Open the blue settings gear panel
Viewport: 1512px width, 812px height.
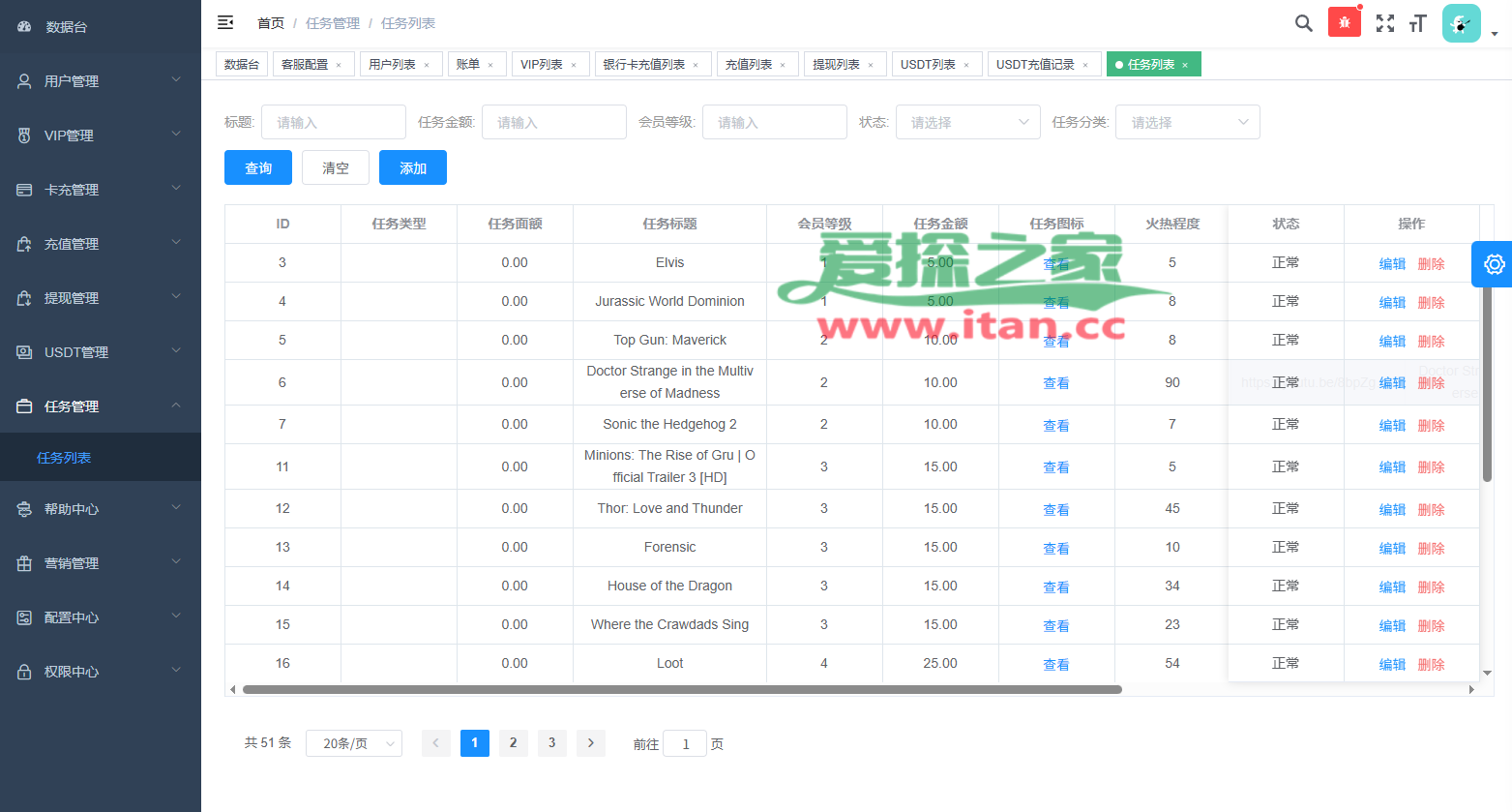tap(1493, 264)
